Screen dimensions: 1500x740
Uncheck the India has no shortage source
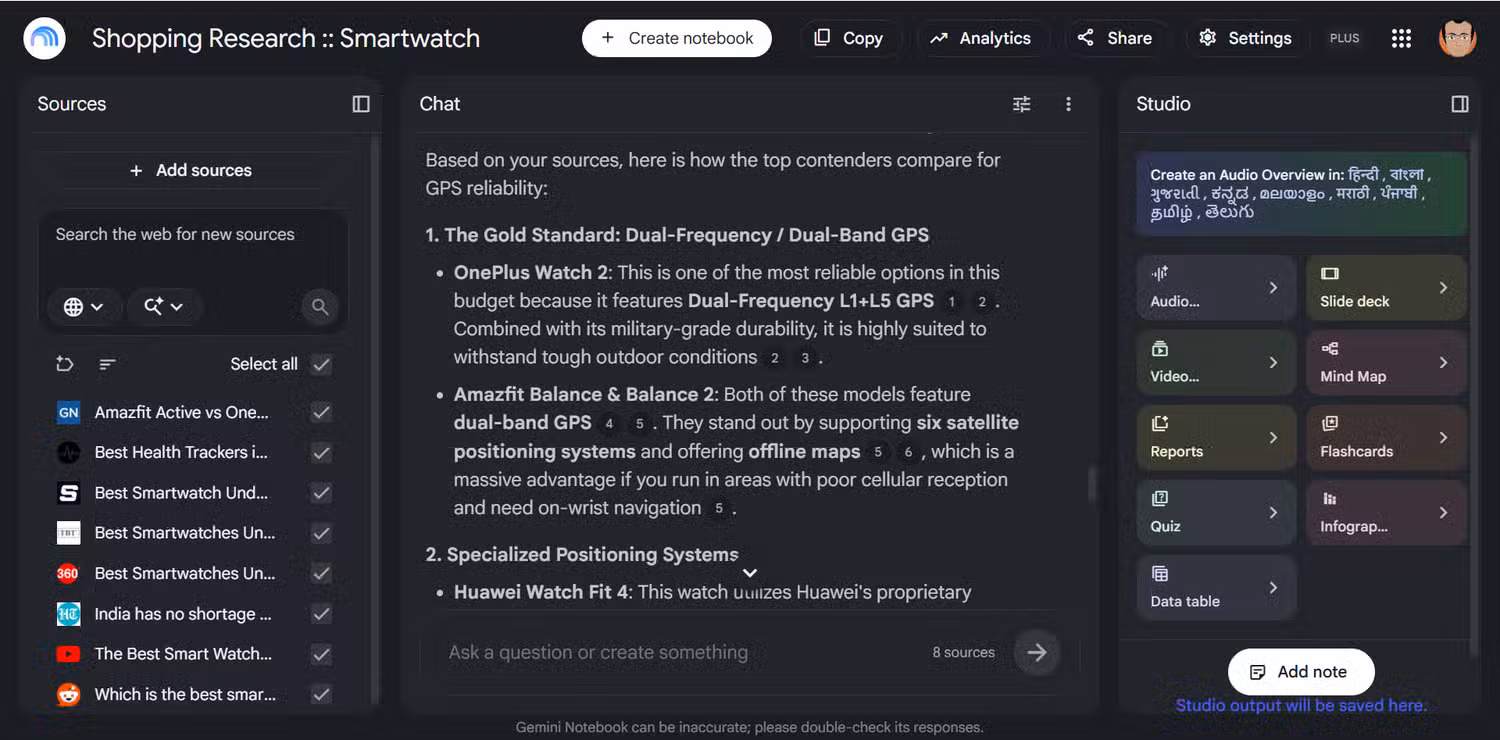(x=321, y=614)
